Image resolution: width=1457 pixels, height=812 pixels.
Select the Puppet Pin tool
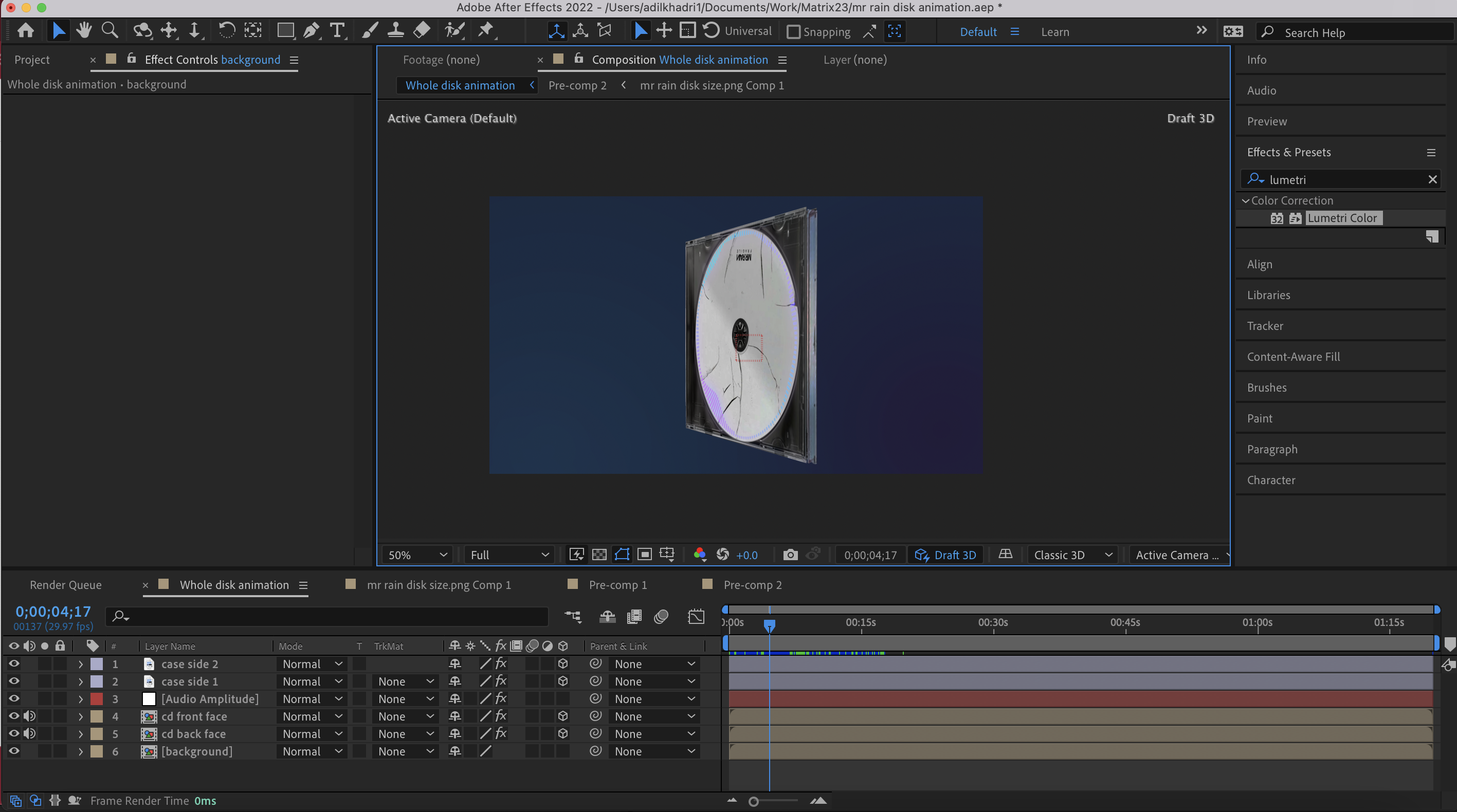pos(485,30)
